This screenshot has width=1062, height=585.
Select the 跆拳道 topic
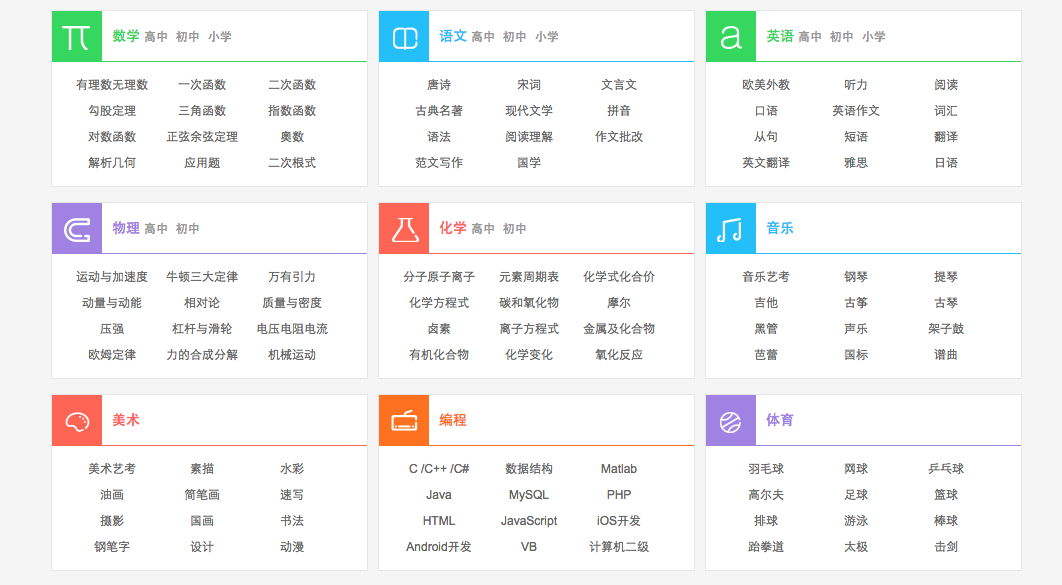[x=766, y=547]
